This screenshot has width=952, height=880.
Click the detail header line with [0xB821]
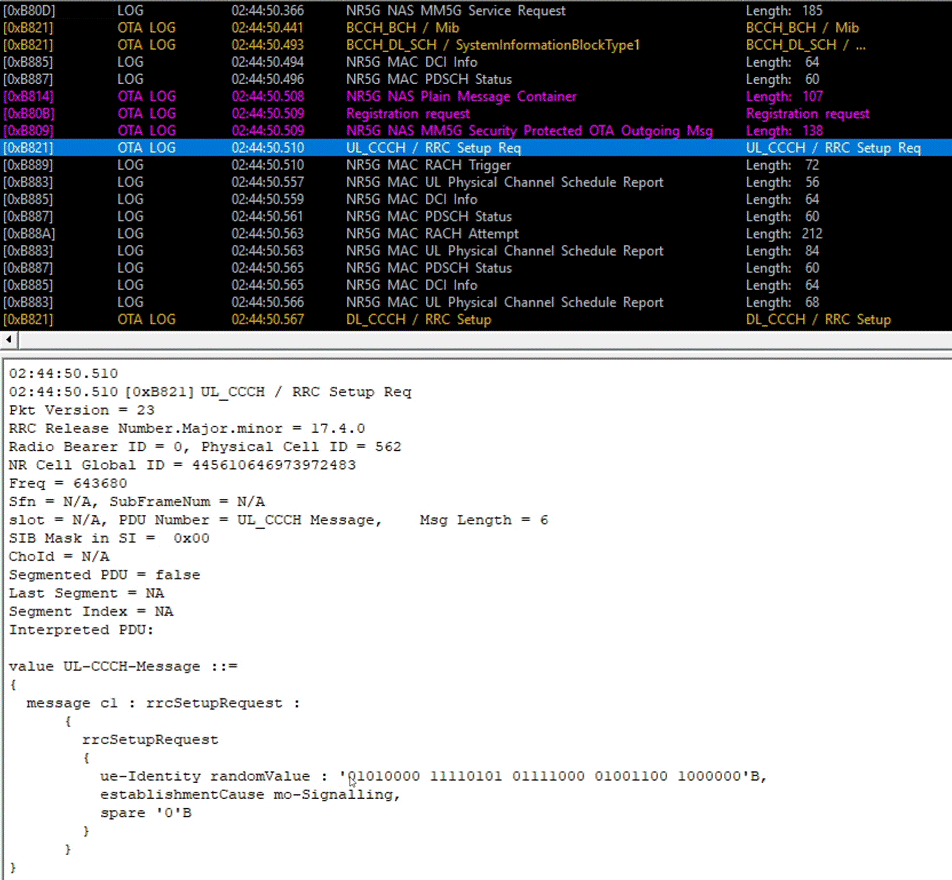point(210,392)
